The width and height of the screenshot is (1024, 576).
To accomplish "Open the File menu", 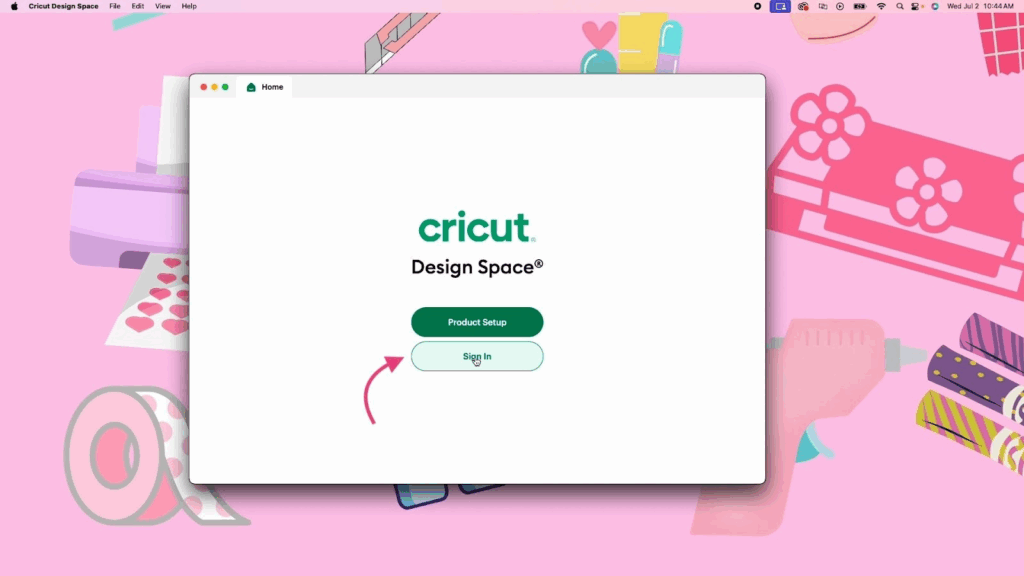I will tap(115, 7).
